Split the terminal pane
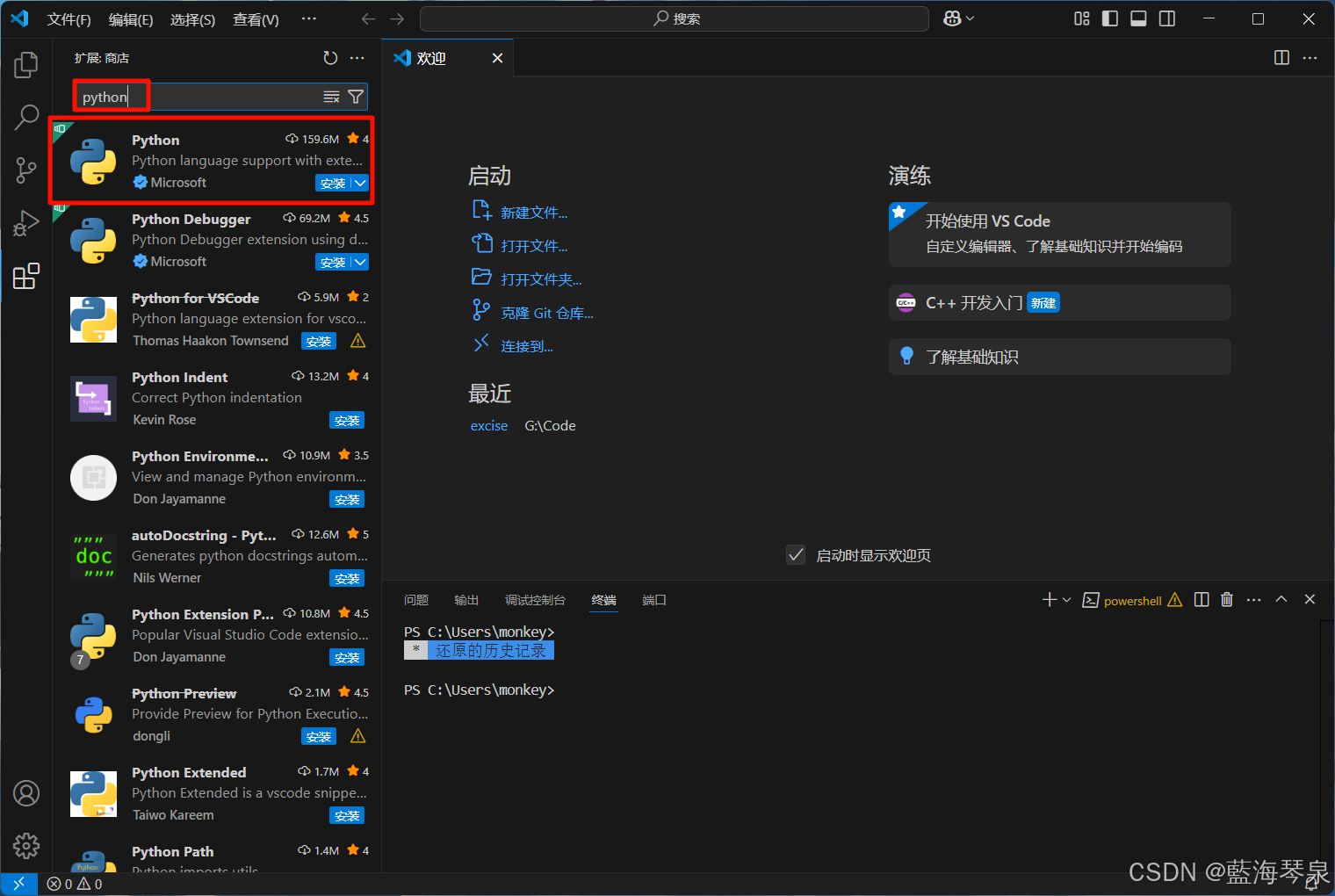The width and height of the screenshot is (1335, 896). pyautogui.click(x=1201, y=600)
